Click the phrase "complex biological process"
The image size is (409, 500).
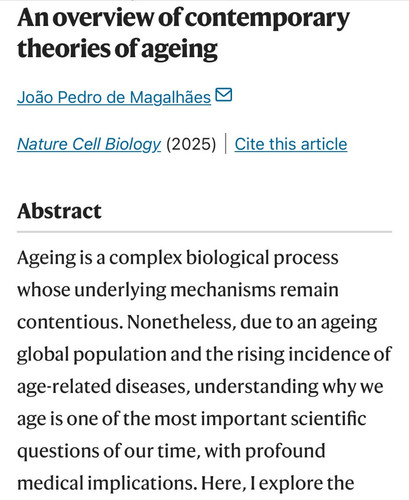click(x=224, y=258)
